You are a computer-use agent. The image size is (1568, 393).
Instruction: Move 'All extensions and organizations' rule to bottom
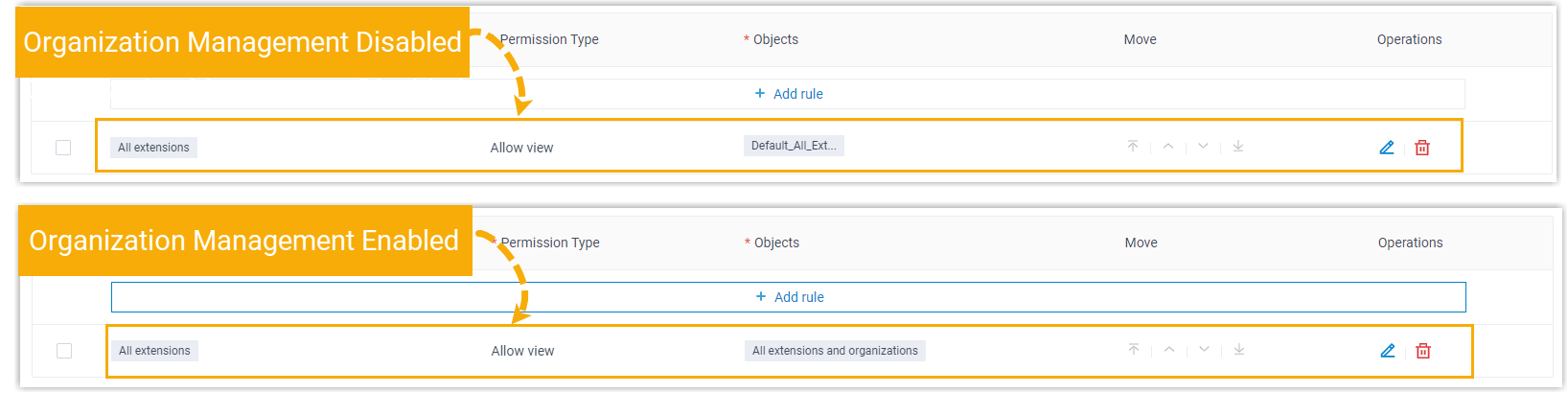tap(1239, 350)
